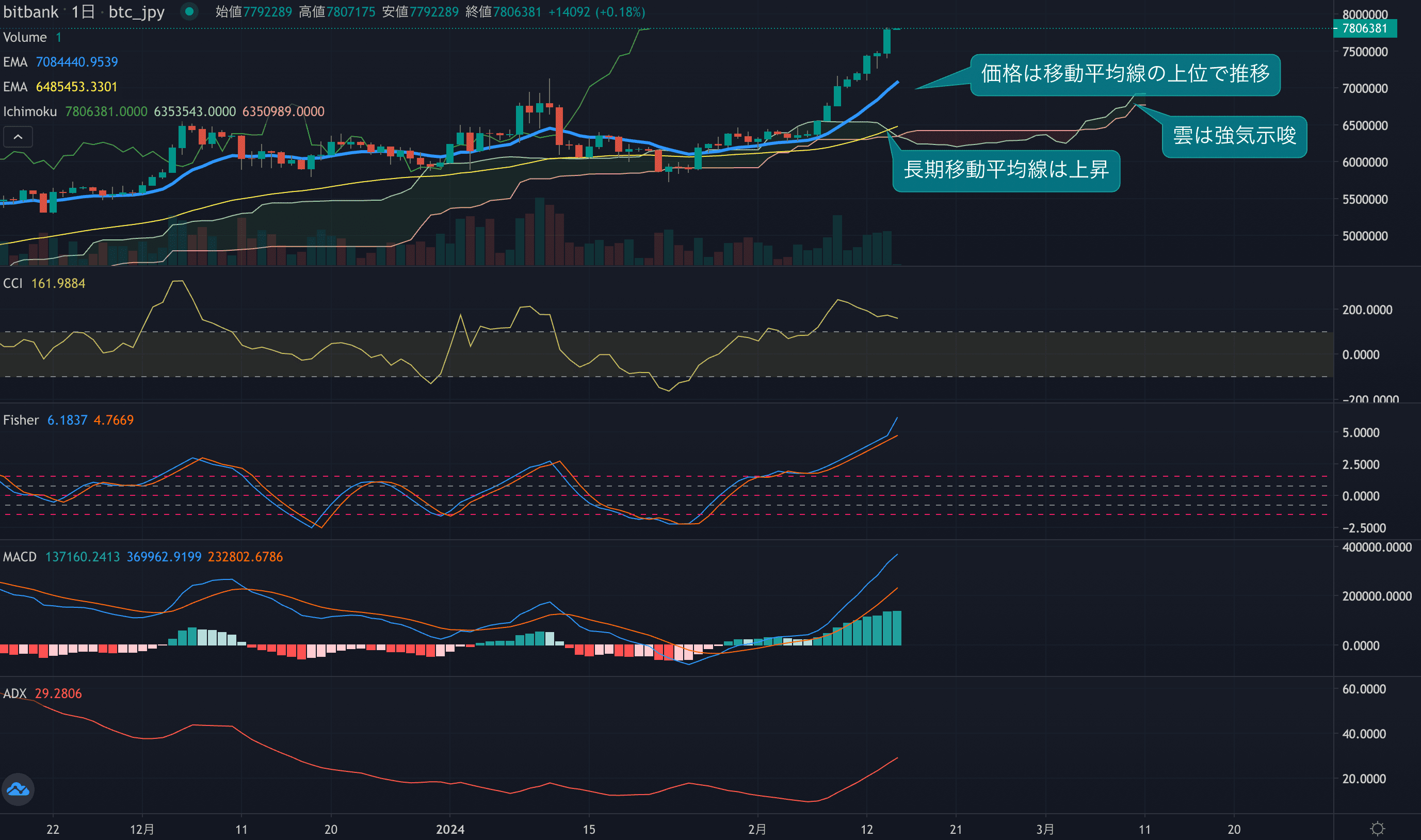Collapse the indicator legend with chevron button
Screen dimensions: 1421x840
[18, 137]
